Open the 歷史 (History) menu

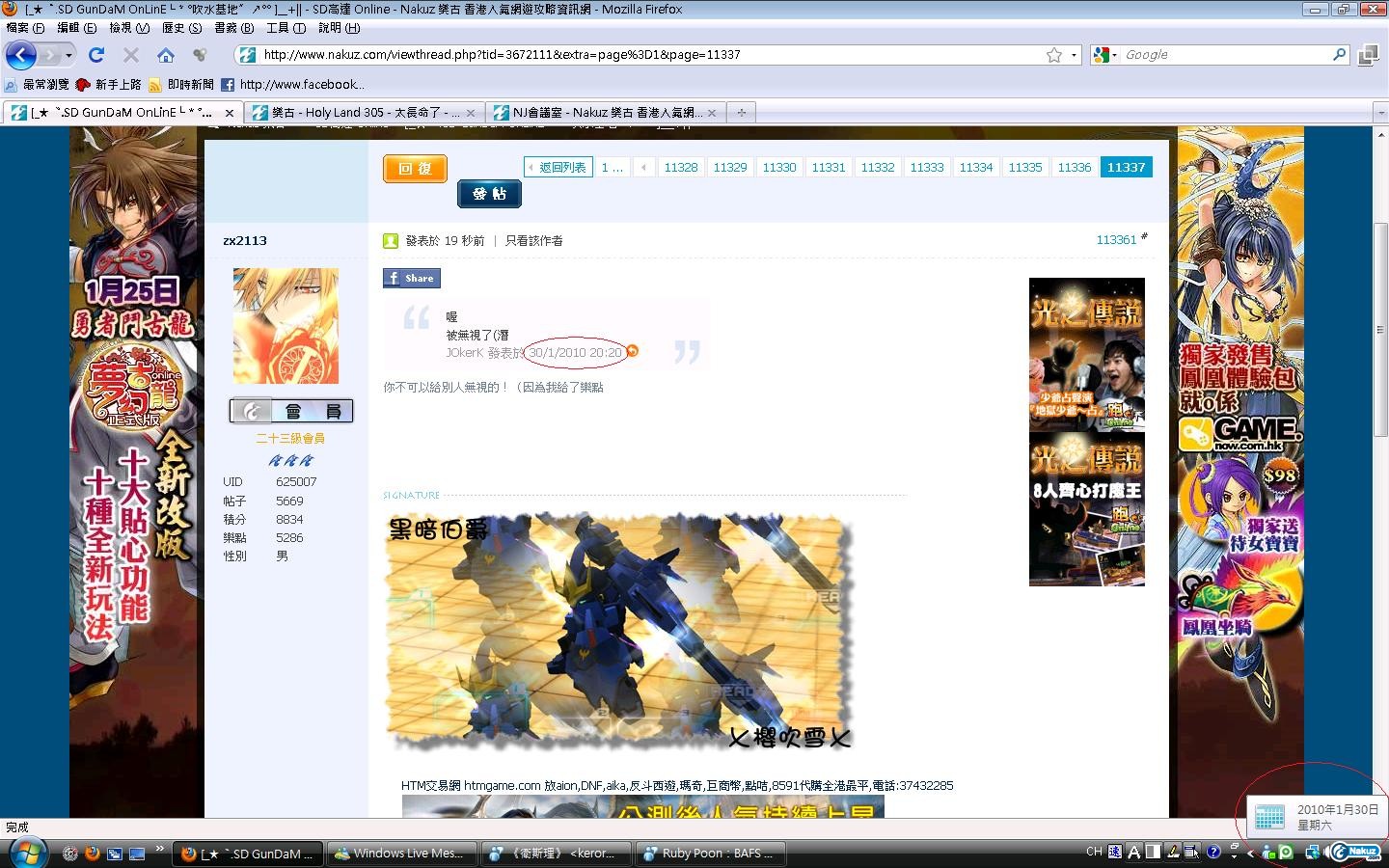coord(182,28)
